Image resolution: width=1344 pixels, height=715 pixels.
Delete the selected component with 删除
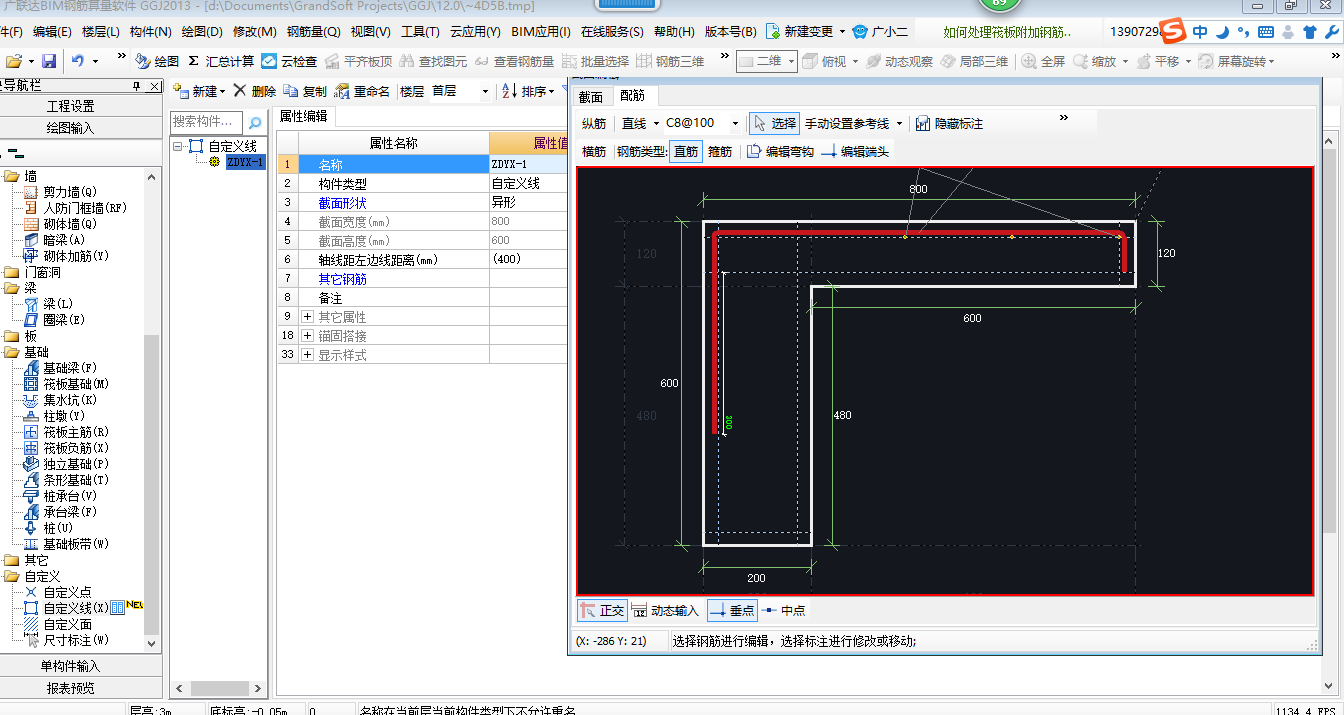[x=254, y=91]
